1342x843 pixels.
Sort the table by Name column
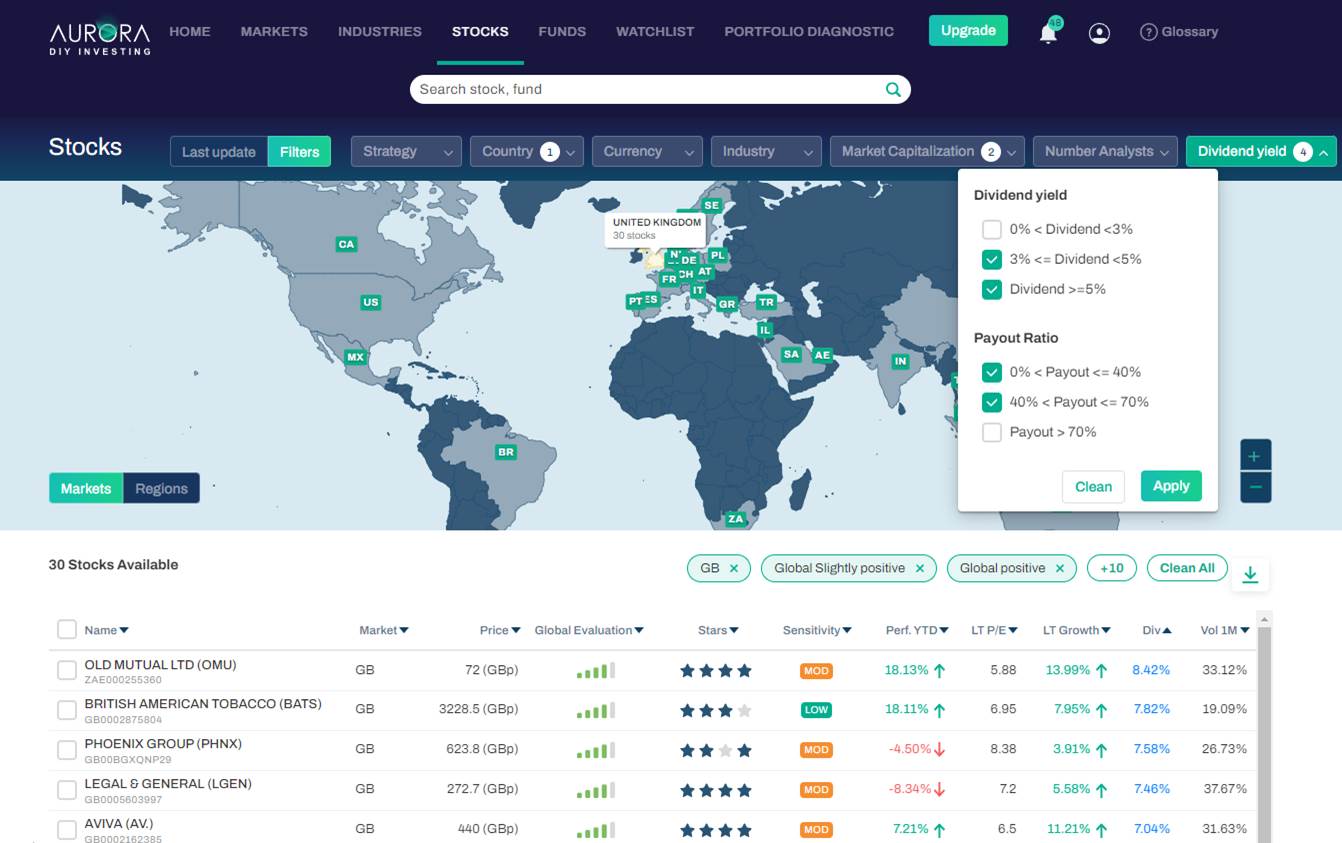[x=107, y=630]
